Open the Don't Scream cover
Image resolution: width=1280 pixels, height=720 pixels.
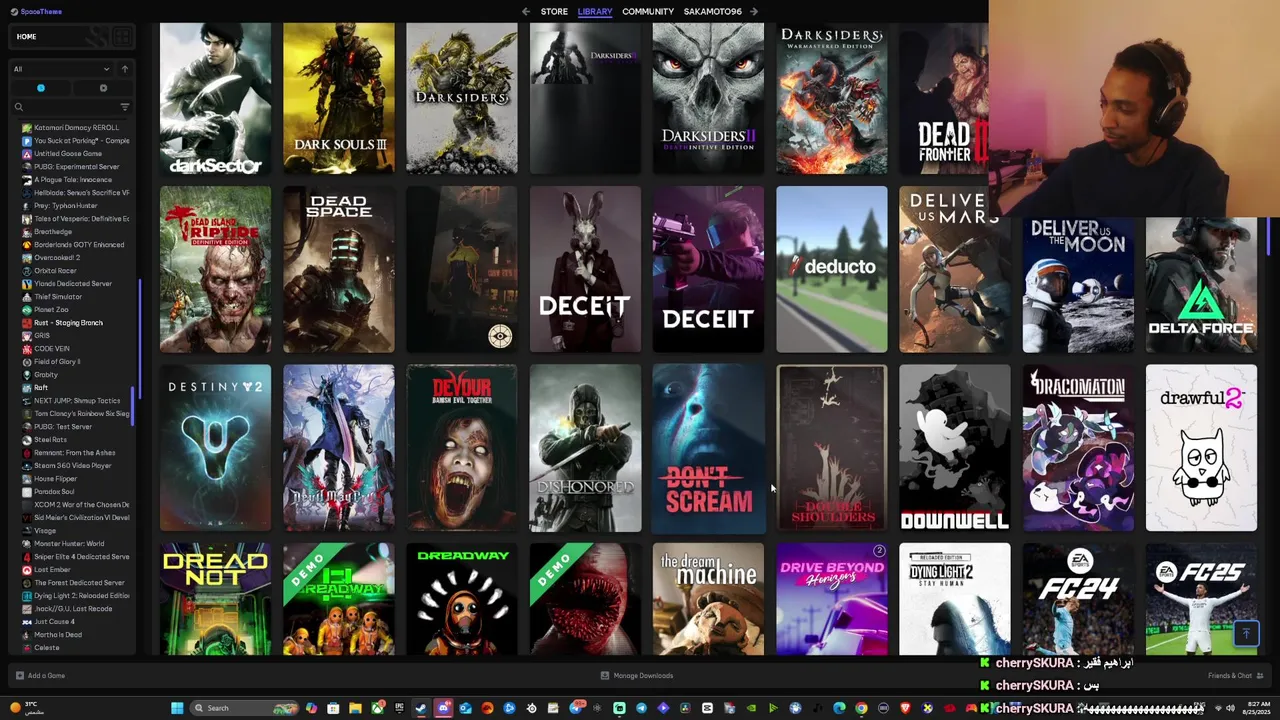(708, 448)
